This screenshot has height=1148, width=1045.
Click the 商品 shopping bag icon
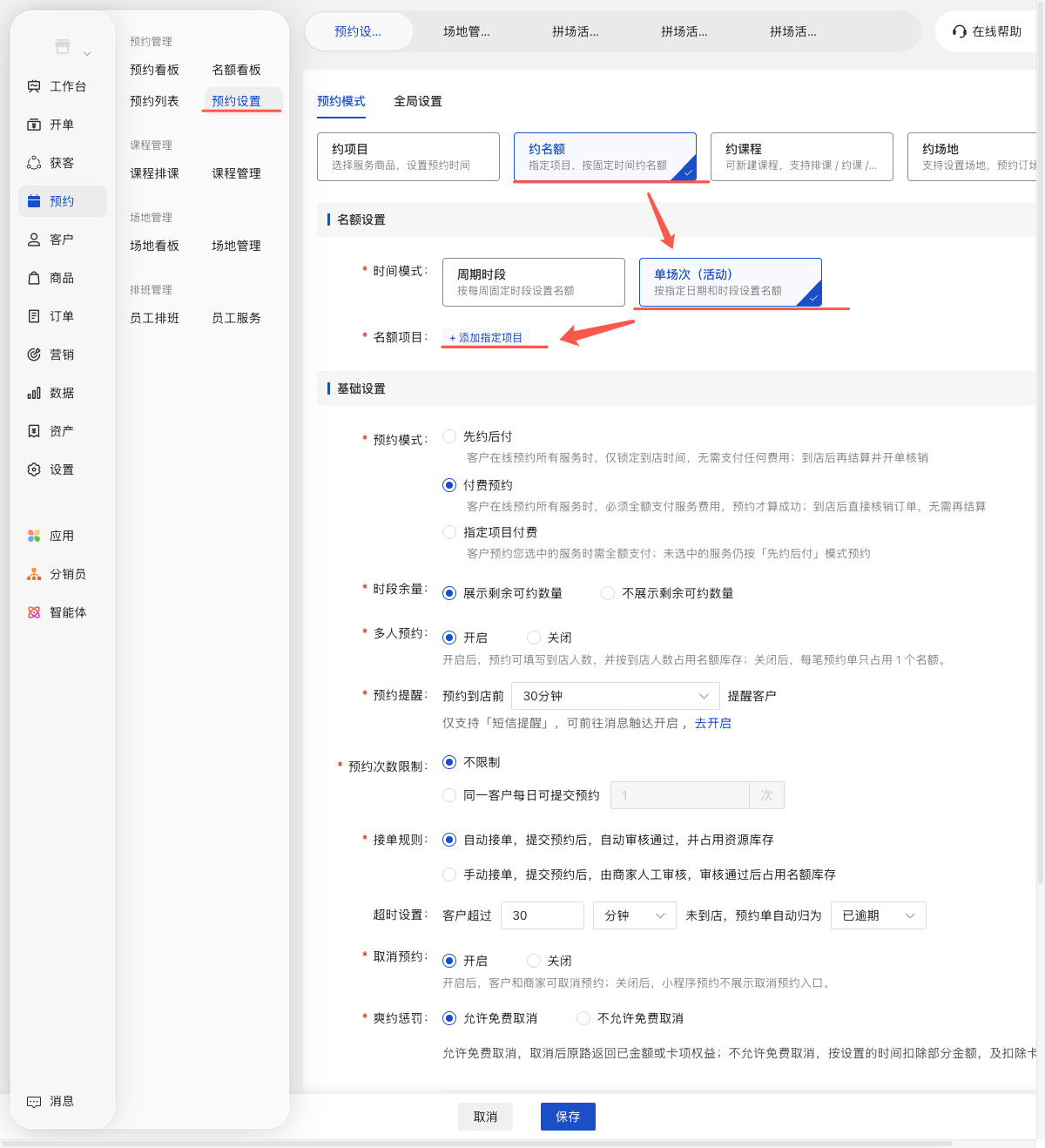pyautogui.click(x=34, y=278)
